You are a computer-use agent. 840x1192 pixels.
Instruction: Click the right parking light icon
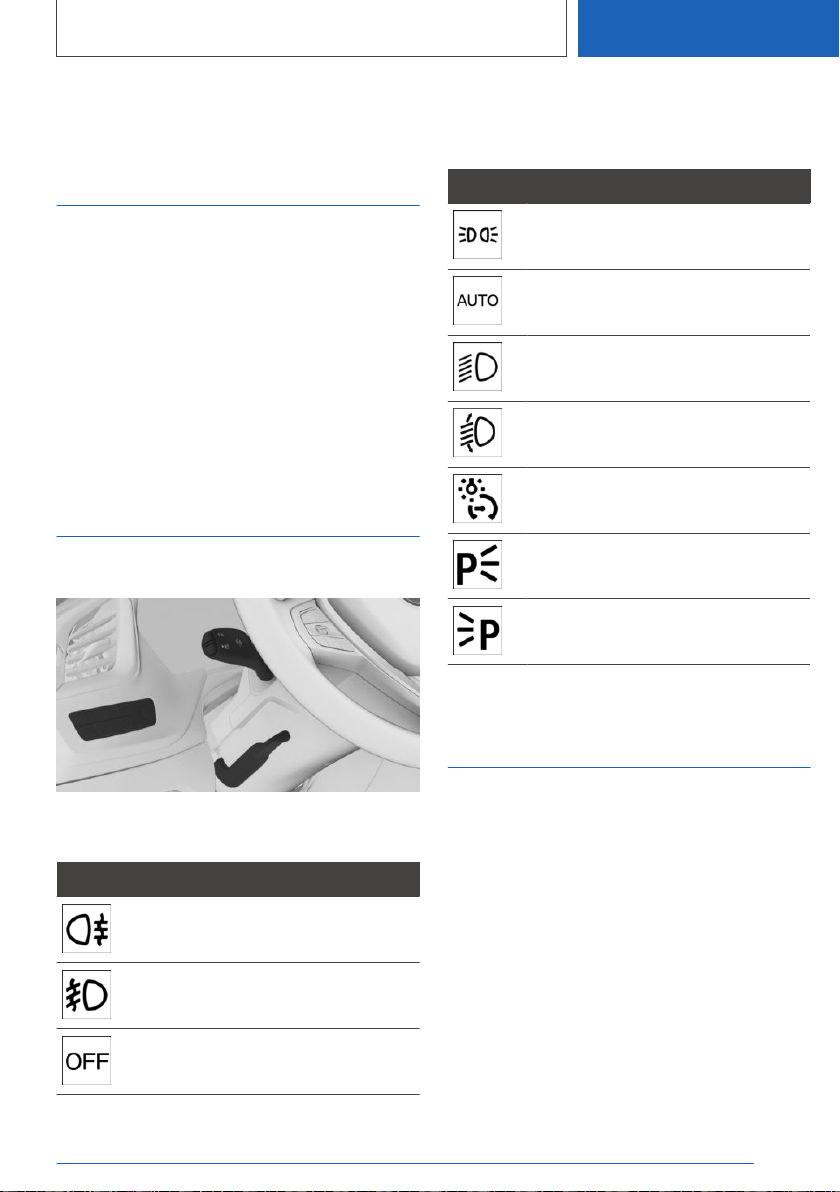[x=477, y=565]
